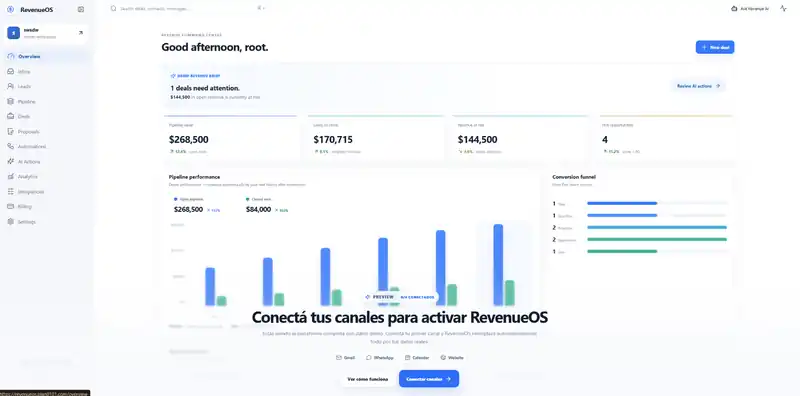Click the Closed won legend dot
Image resolution: width=800 pixels, height=396 pixels.
pos(248,199)
